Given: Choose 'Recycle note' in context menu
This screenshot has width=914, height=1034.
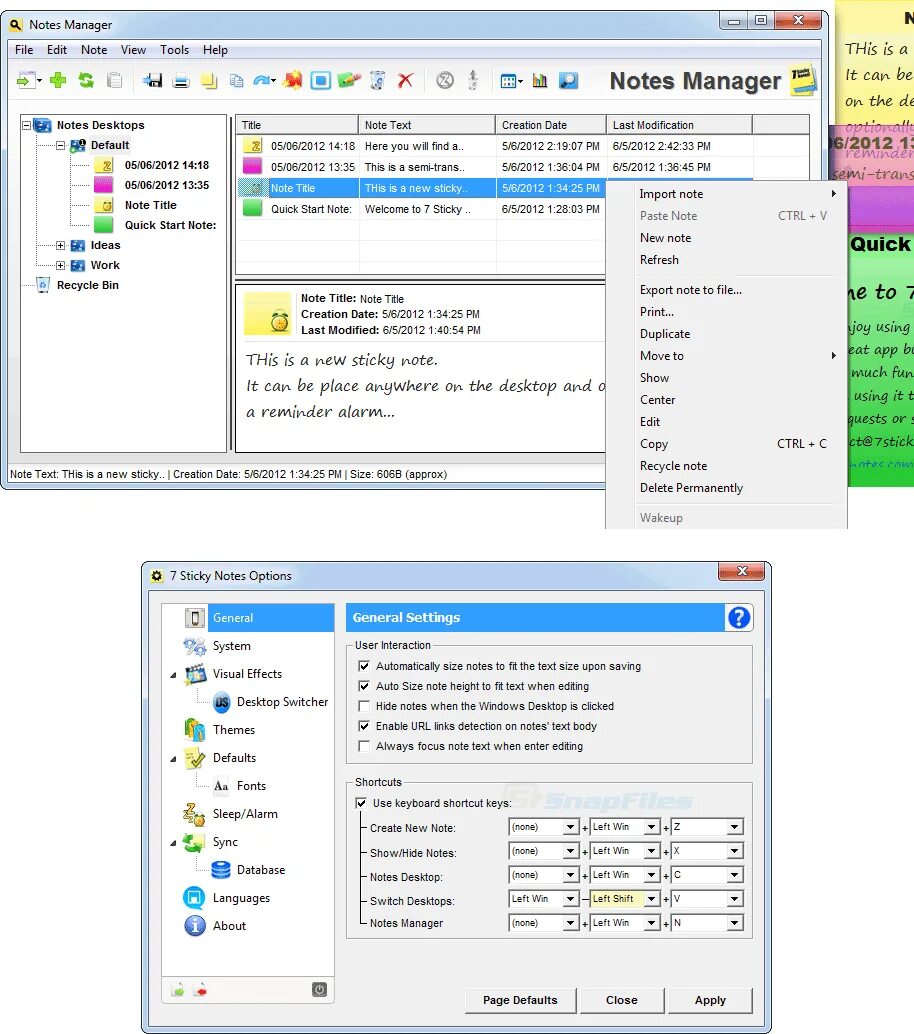Looking at the screenshot, I should [x=673, y=466].
